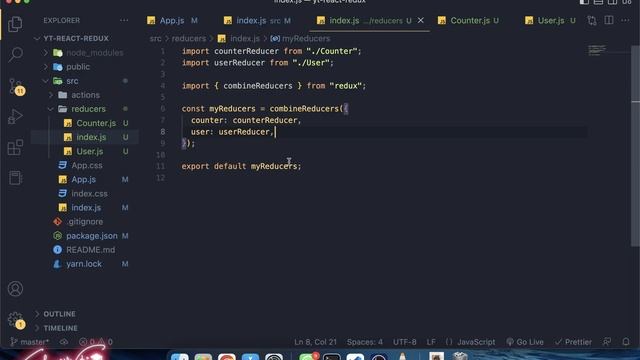Screen dimensions: 640x360
Task: Collapse the src folder
Action: pos(72,81)
